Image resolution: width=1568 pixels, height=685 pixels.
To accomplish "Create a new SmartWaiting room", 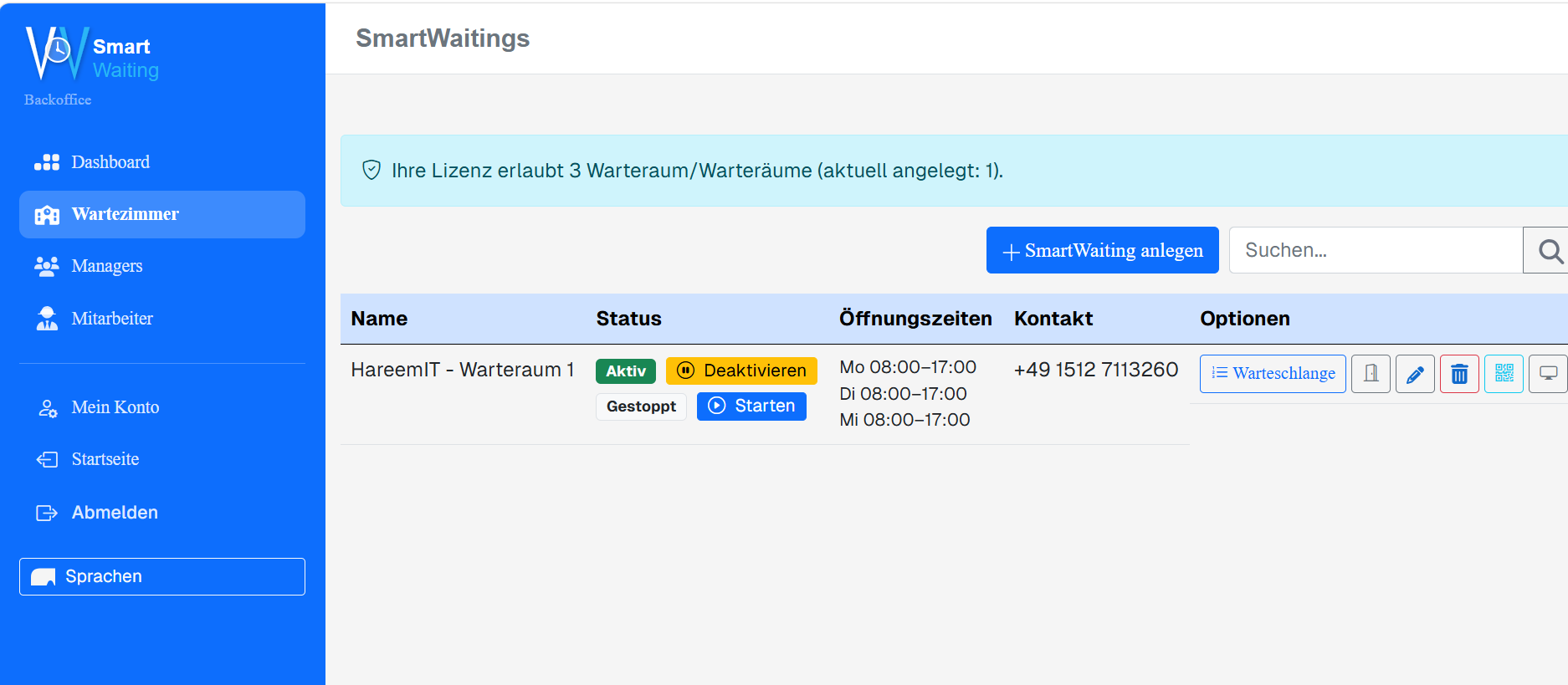I will (1102, 250).
